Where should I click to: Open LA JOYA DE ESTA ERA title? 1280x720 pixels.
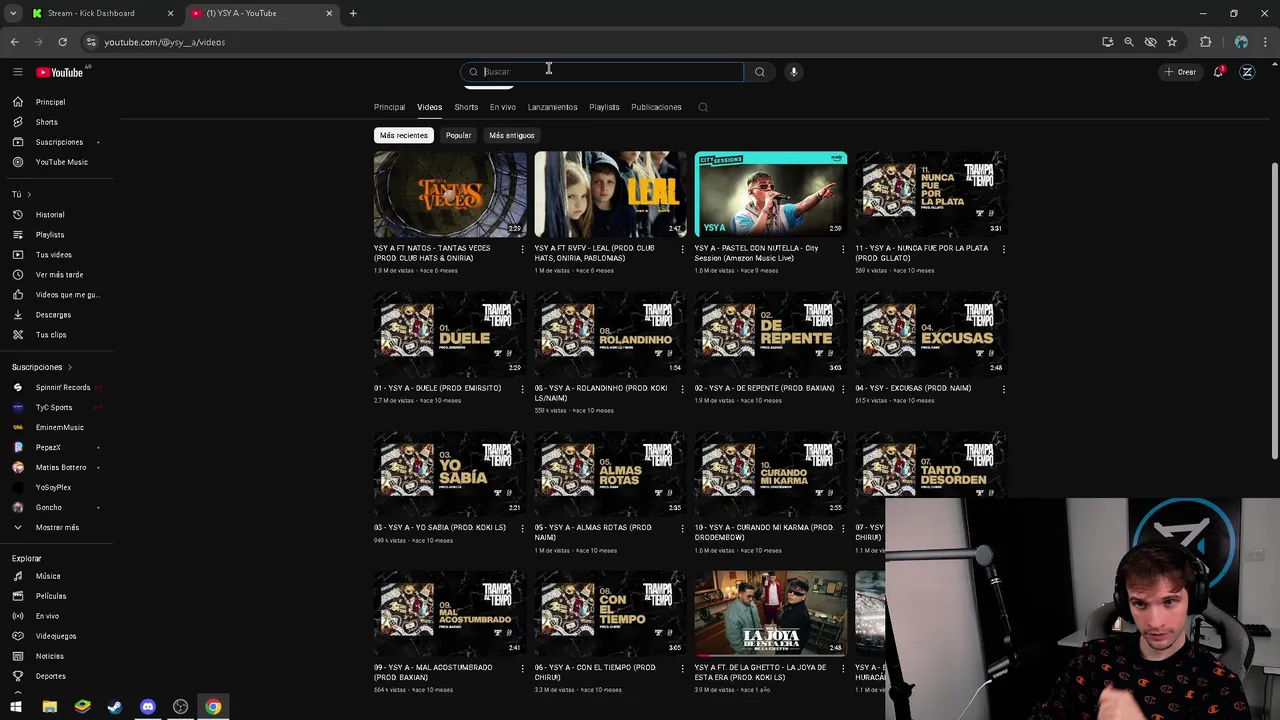click(761, 672)
